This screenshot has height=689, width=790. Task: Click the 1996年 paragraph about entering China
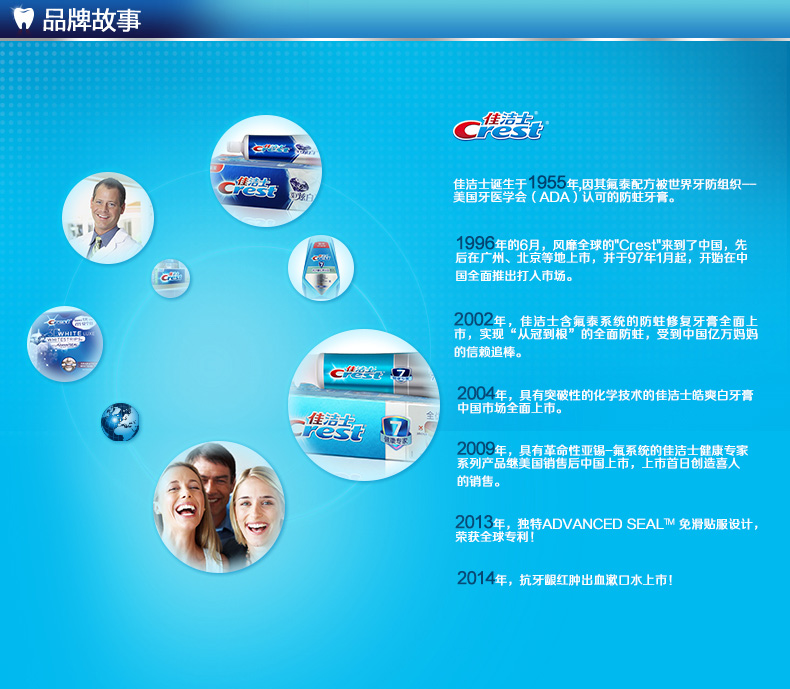tap(602, 259)
